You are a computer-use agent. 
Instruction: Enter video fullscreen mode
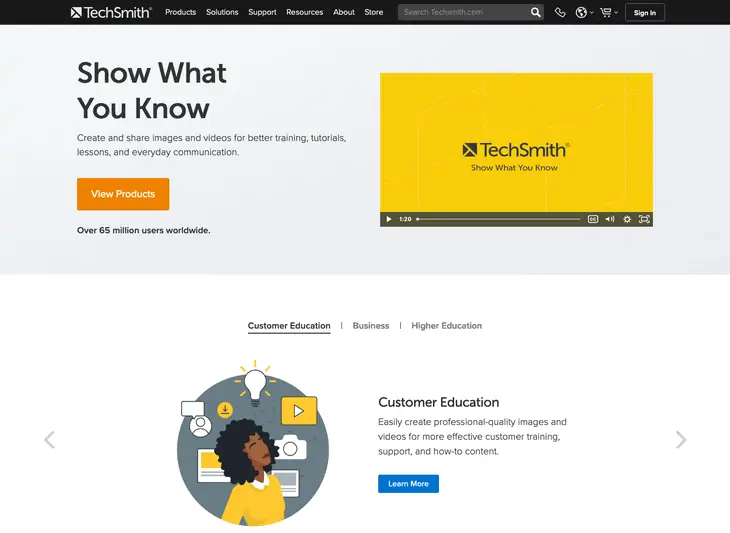click(644, 219)
